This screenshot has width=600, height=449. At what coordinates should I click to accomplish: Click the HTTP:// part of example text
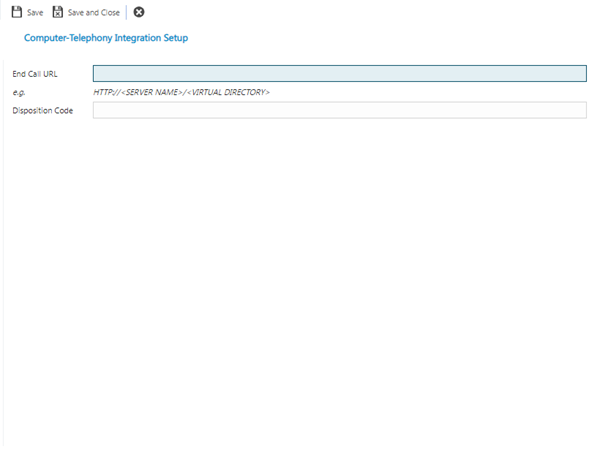tap(108, 92)
